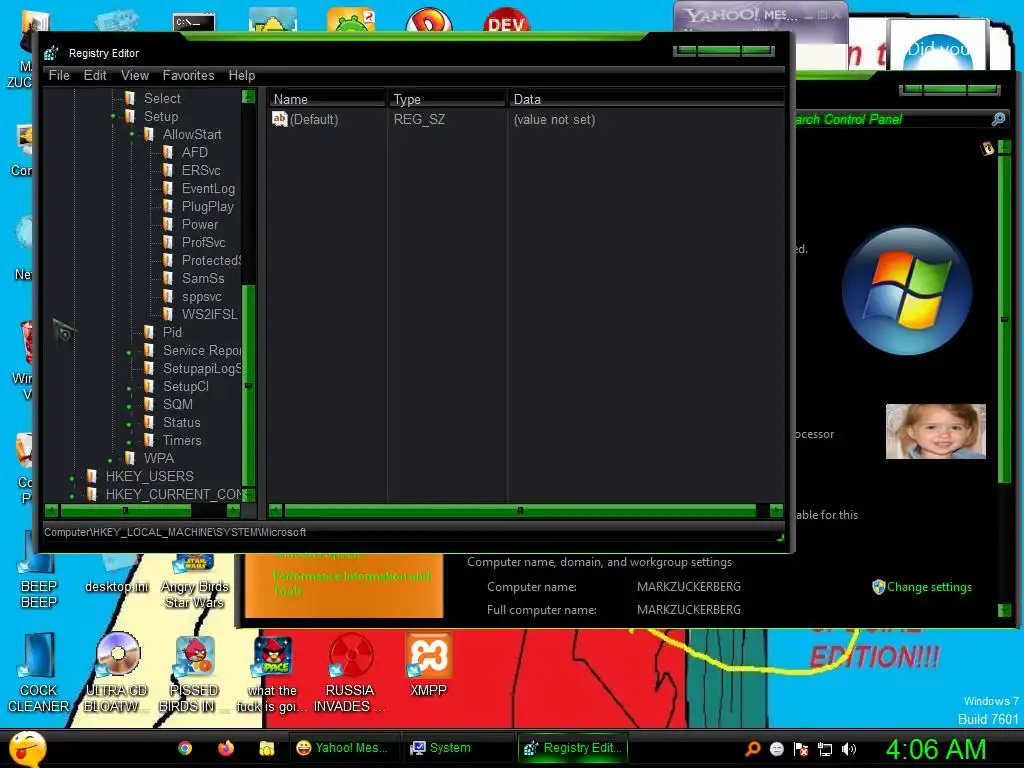Select the SamSs registry key
The height and width of the screenshot is (768, 1024).
[202, 278]
